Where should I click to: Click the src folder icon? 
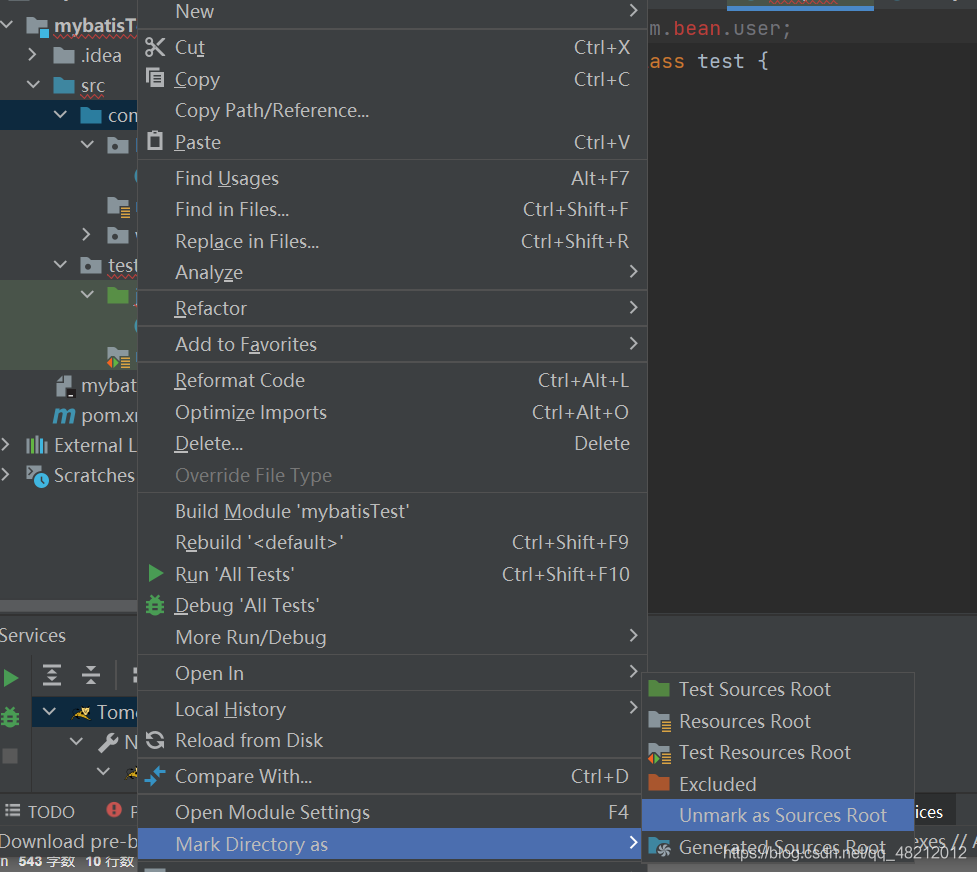click(64, 85)
